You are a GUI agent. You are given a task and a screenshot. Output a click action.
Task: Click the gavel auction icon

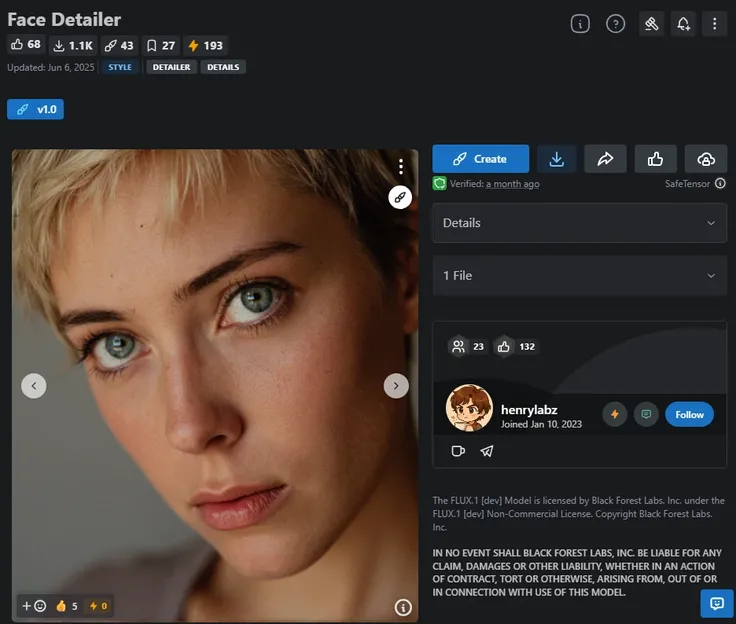651,24
